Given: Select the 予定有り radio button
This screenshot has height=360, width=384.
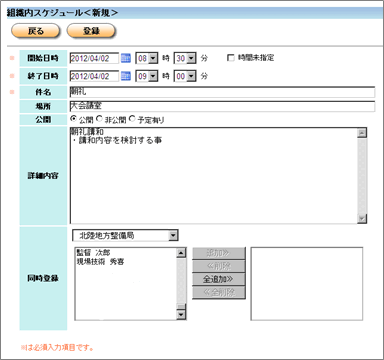Looking at the screenshot, I should click(x=132, y=119).
